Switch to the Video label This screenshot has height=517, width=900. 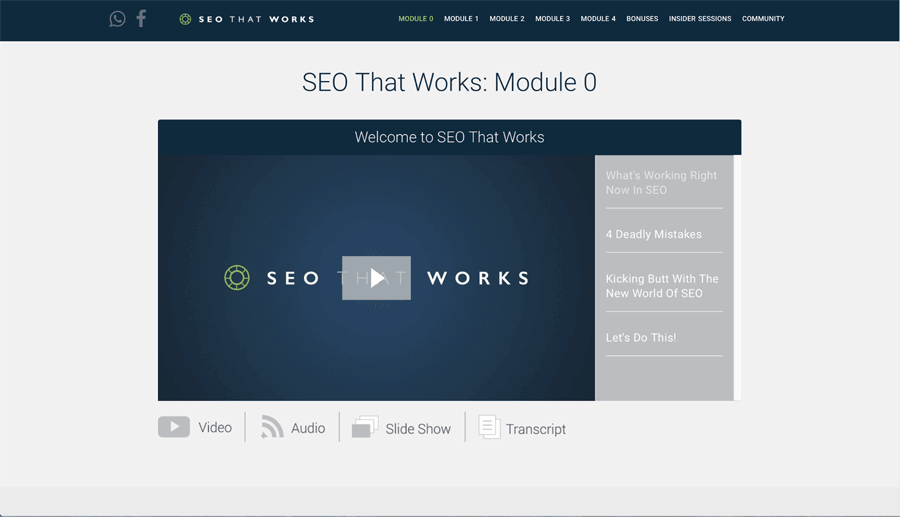point(215,427)
